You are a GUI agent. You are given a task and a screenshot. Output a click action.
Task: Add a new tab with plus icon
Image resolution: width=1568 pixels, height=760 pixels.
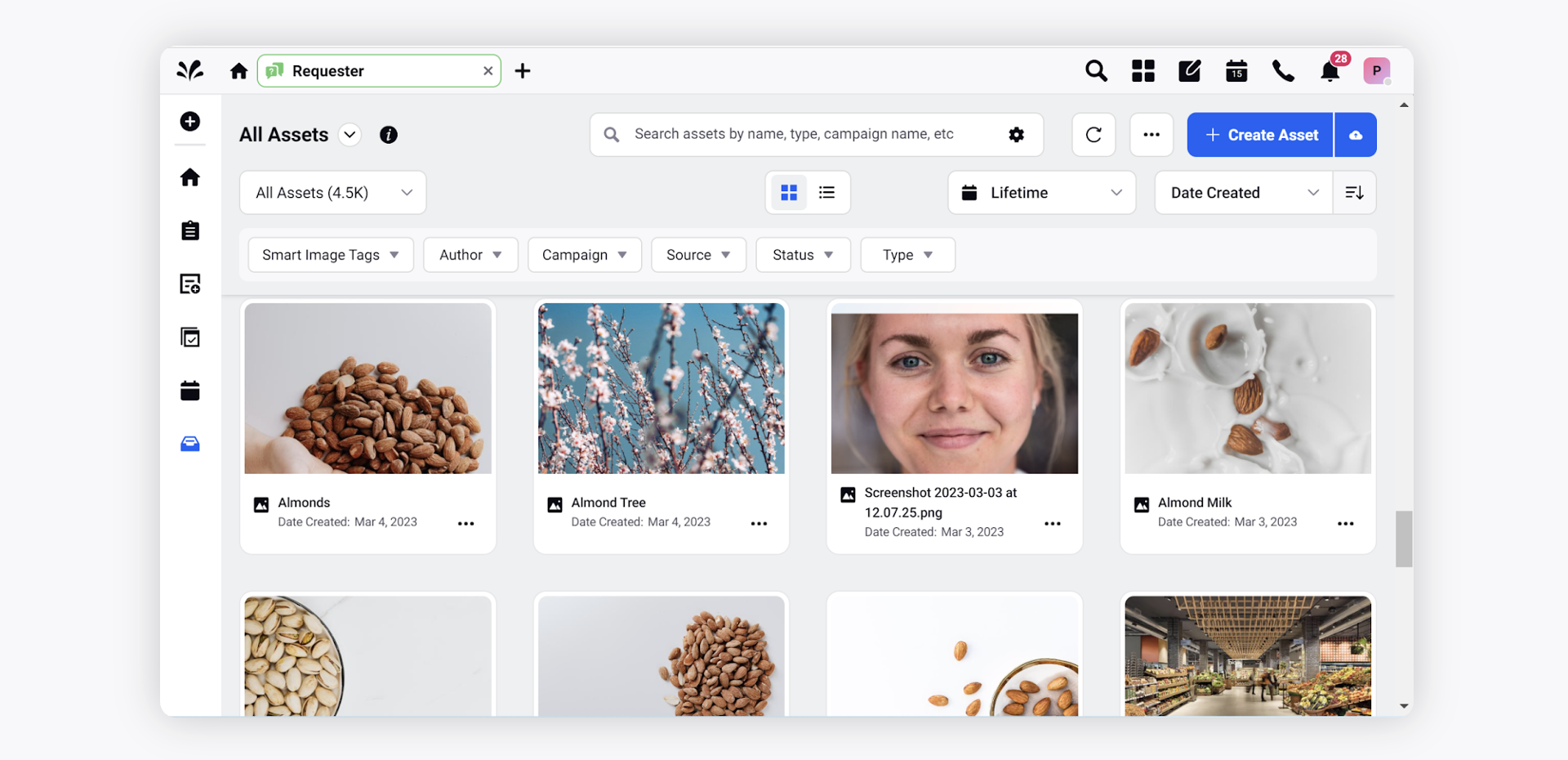[523, 71]
